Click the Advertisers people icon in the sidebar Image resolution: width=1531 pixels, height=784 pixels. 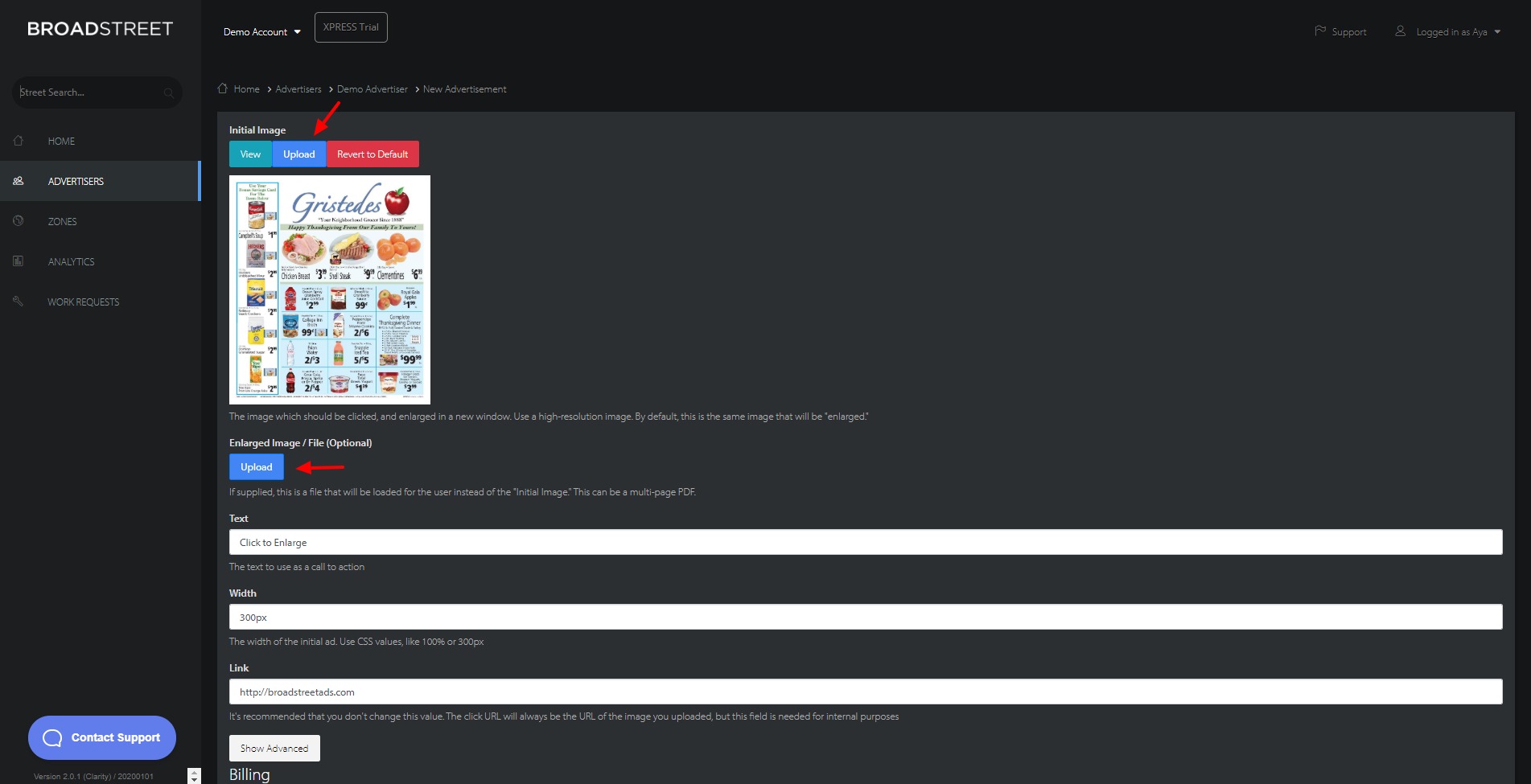point(19,181)
